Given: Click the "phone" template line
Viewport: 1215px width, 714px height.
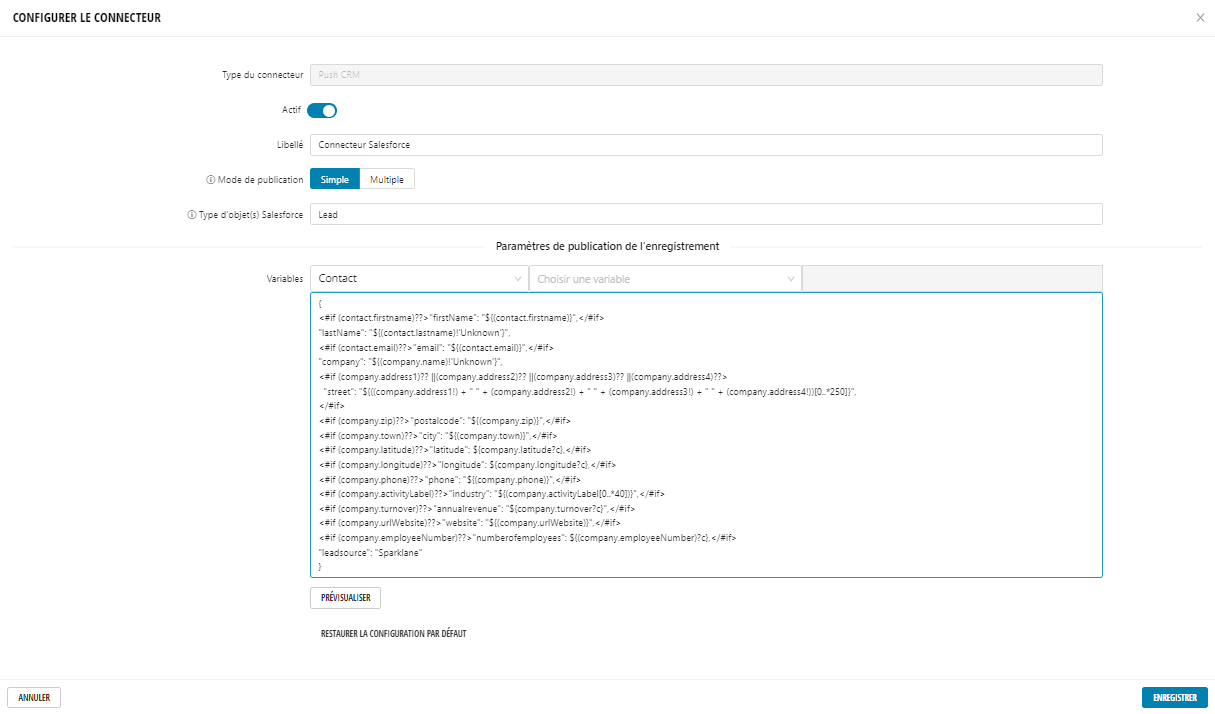Looking at the screenshot, I should (x=449, y=480).
